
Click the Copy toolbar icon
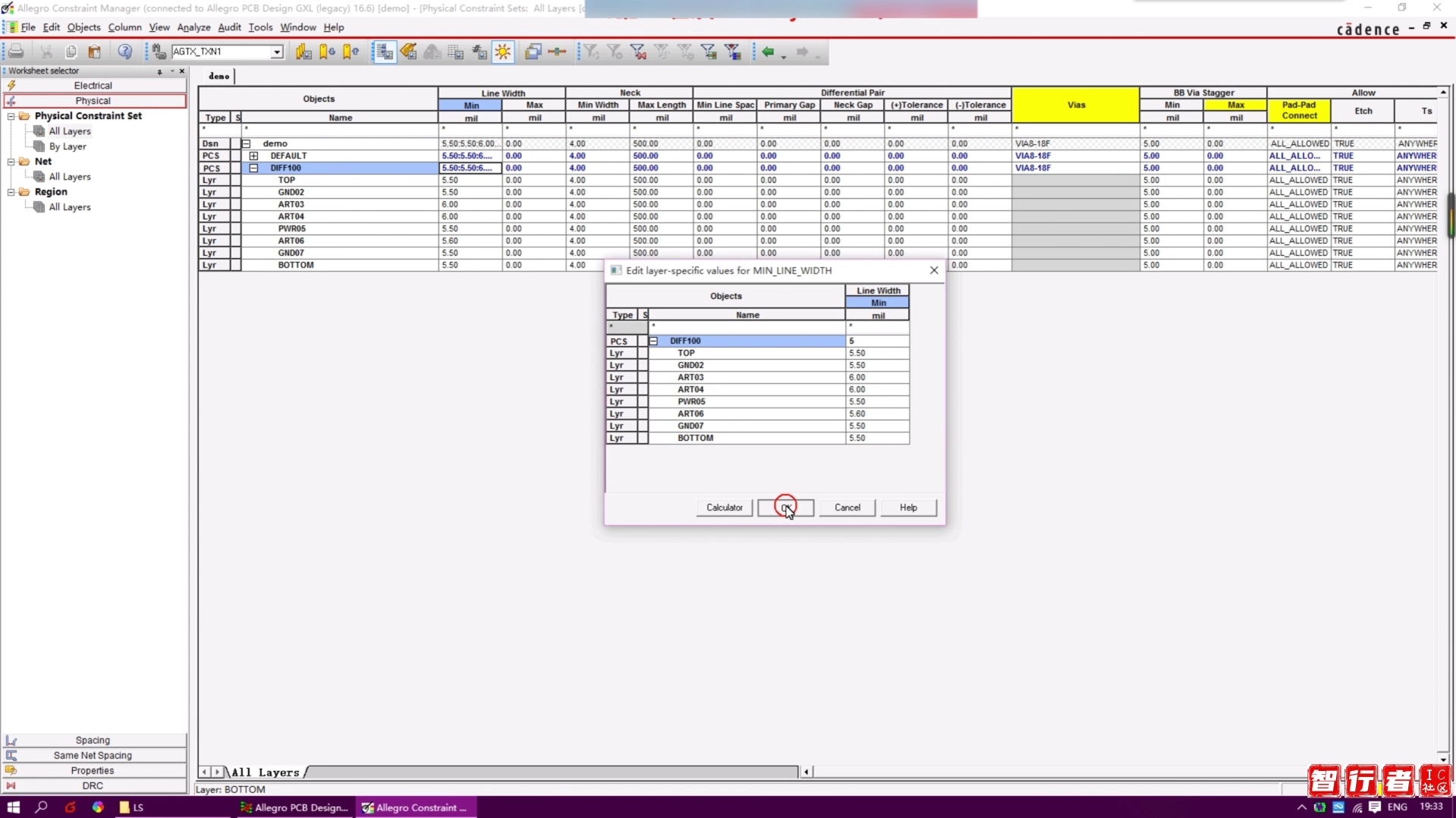[x=71, y=52]
